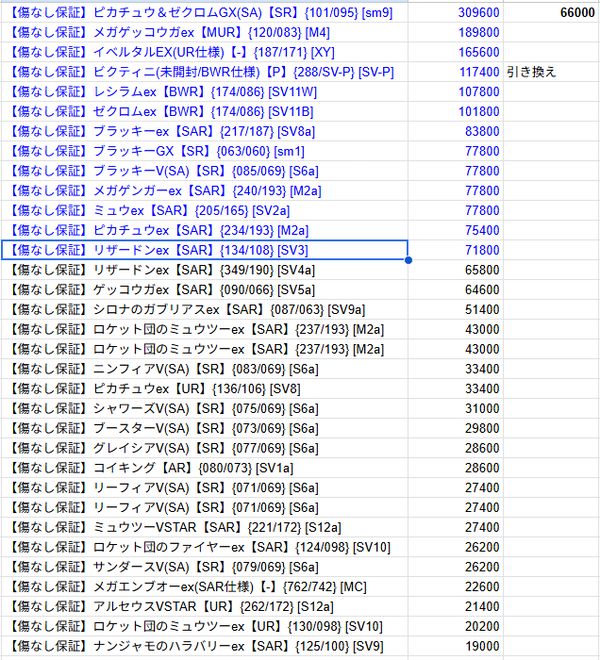Select the ブースターV(SA) cell
600x660 pixels.
point(204,428)
